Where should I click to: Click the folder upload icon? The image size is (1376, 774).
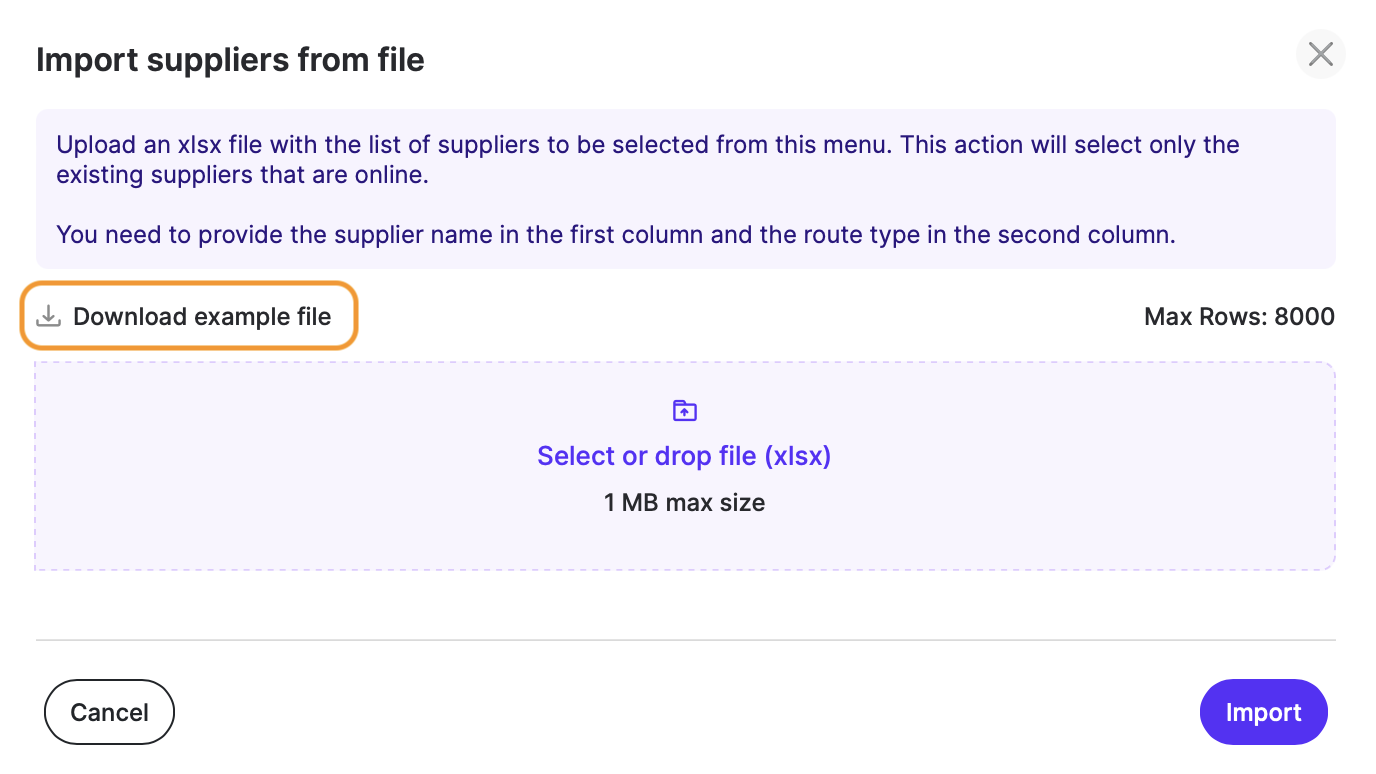click(x=685, y=410)
